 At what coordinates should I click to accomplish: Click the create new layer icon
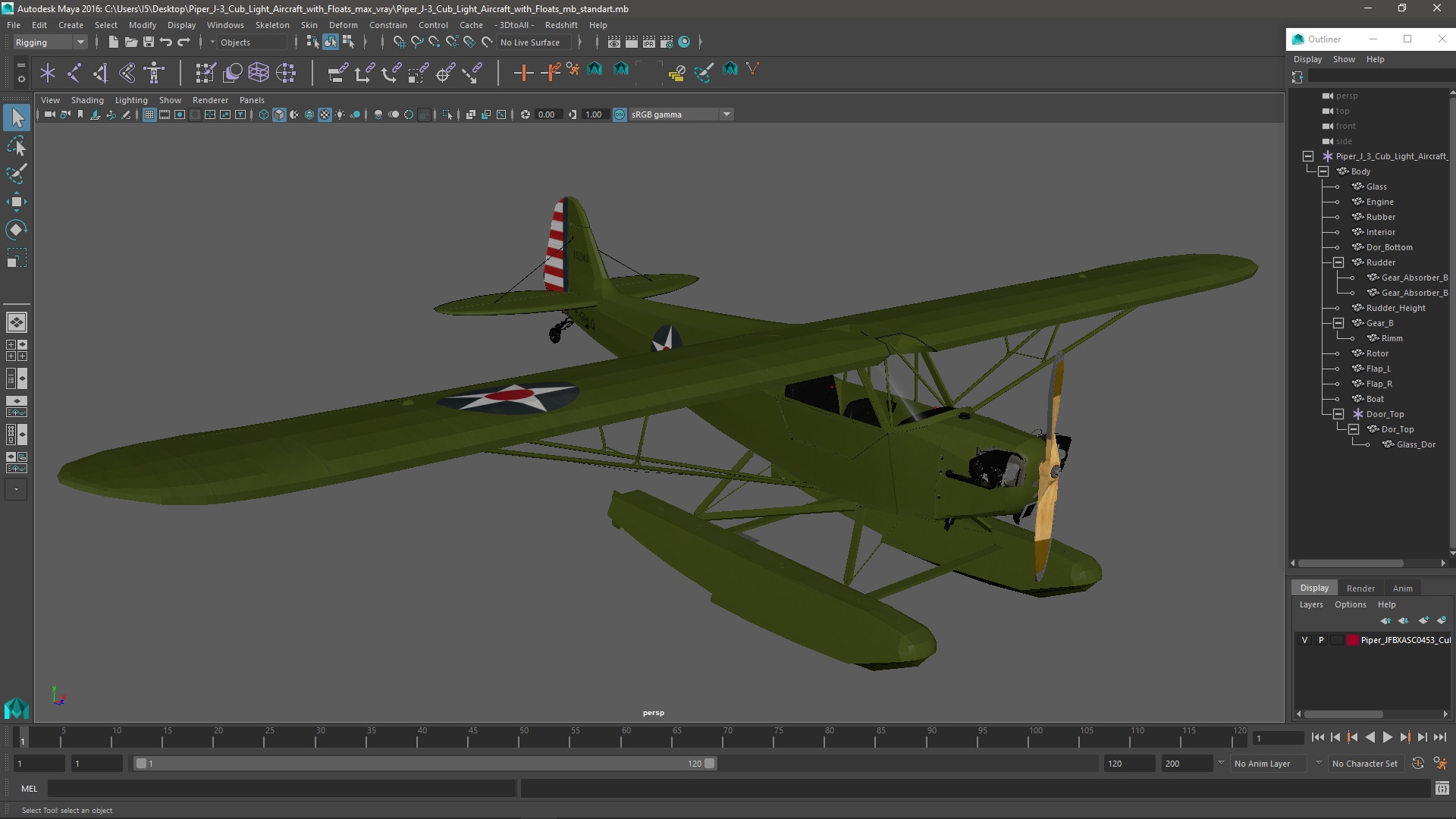click(x=1423, y=620)
